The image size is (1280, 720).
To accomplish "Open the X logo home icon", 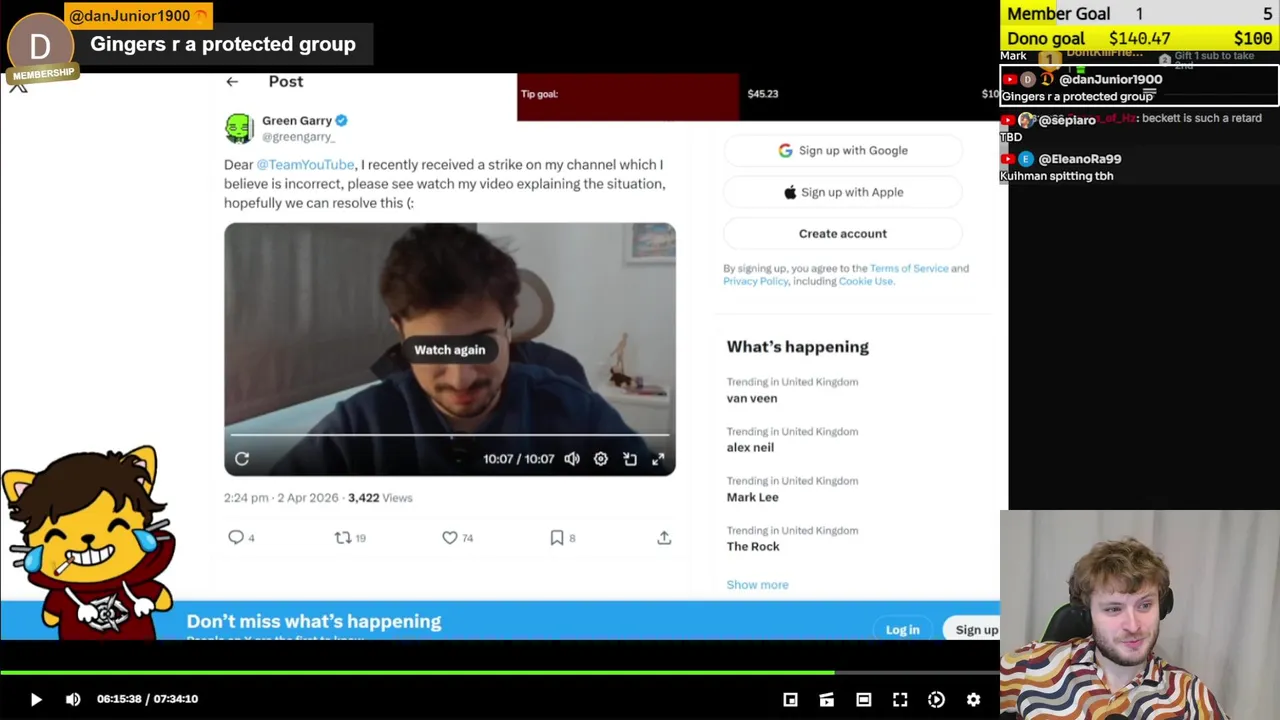I will click(x=18, y=86).
